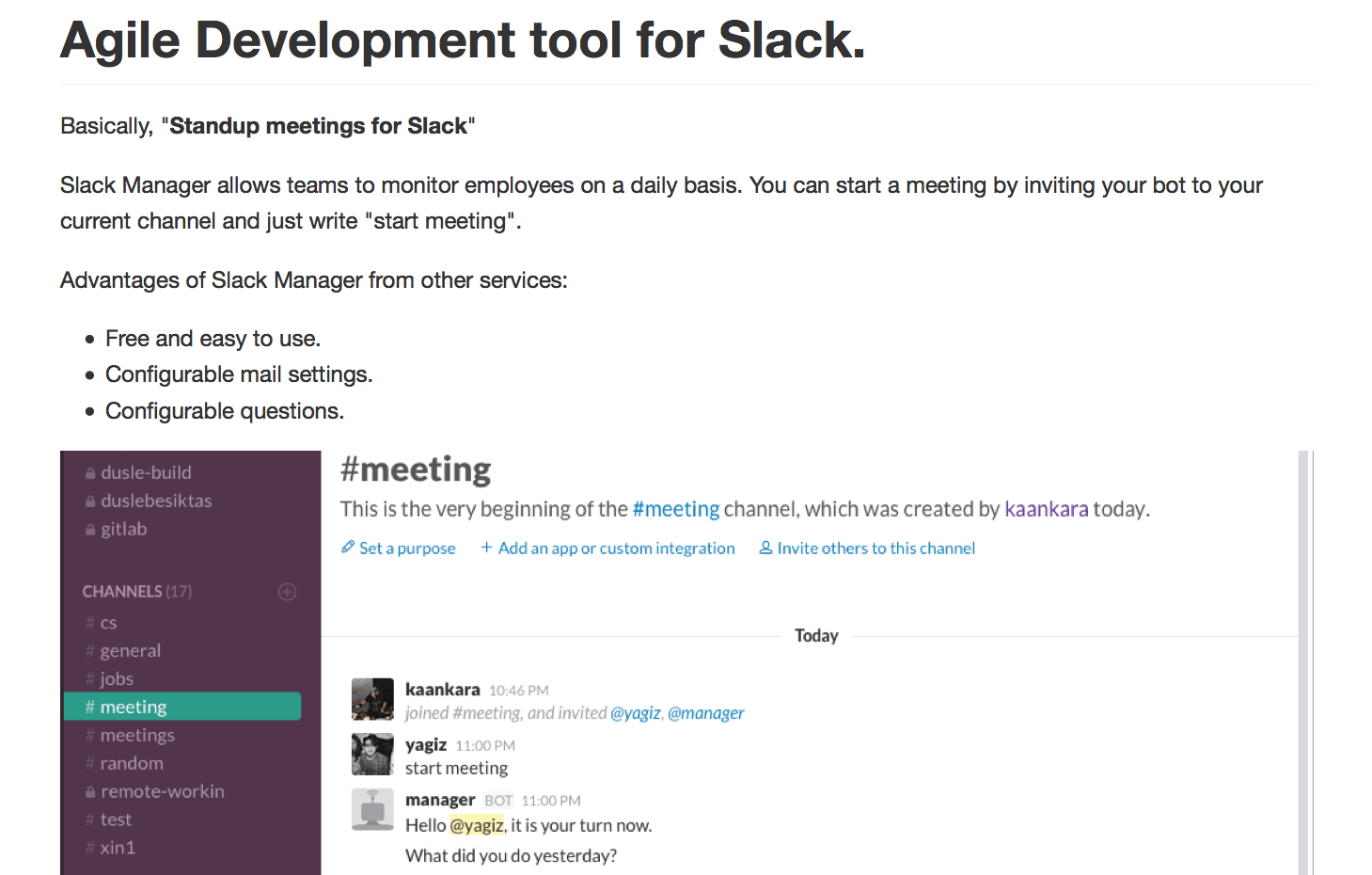Click kaankara's profile picture in the message list
Screen dimensions: 1372x875
click(x=371, y=699)
